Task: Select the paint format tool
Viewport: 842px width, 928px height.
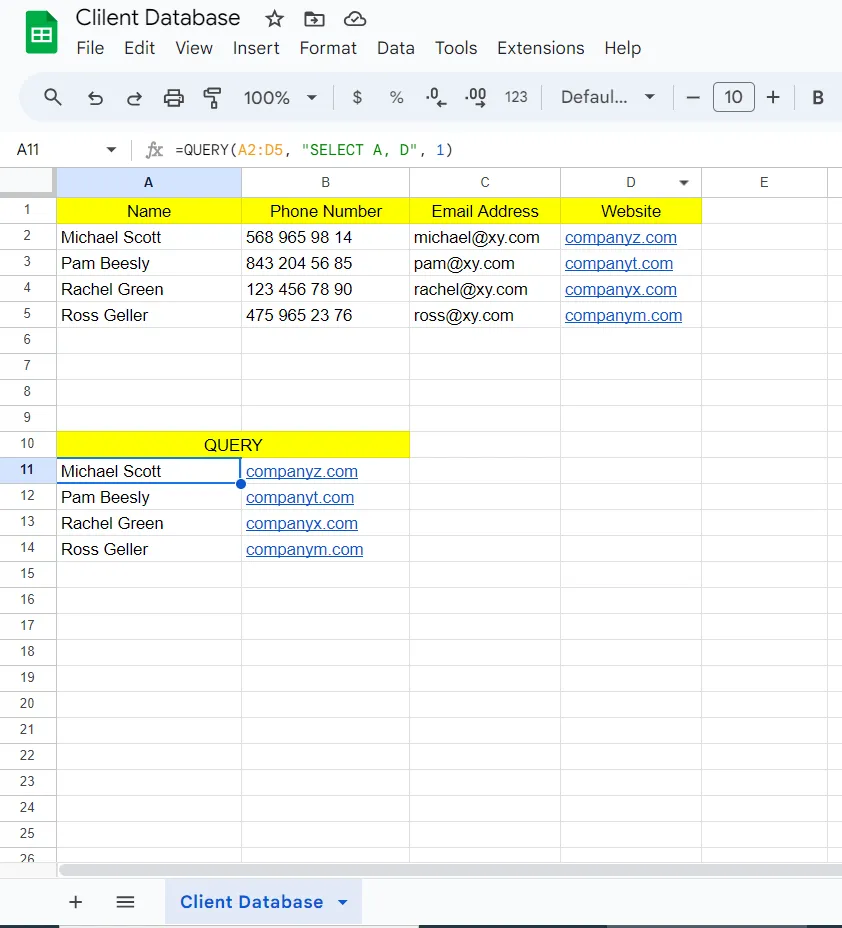Action: point(212,98)
